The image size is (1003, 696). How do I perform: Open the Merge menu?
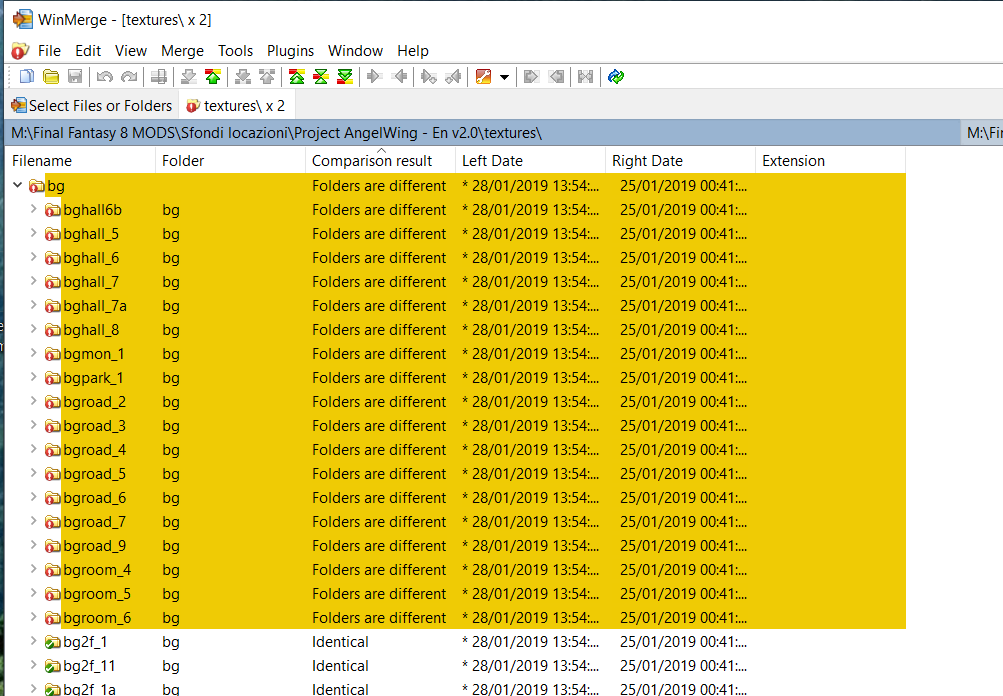(182, 51)
